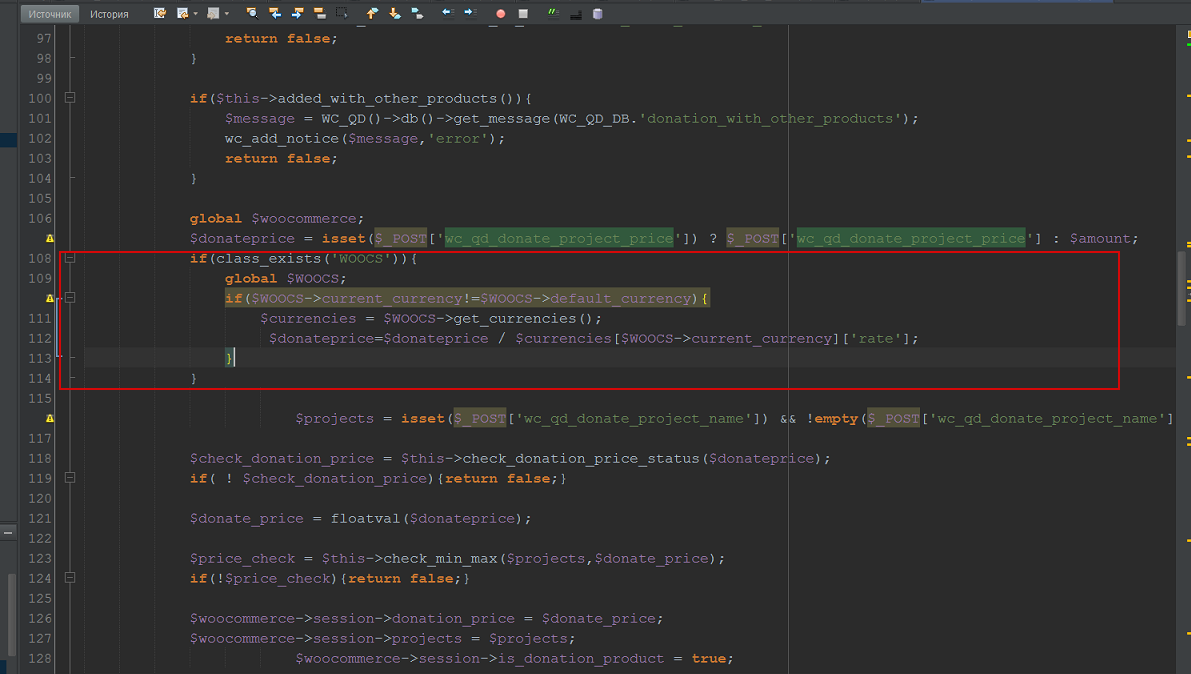Click warning icon beside $projects isset line
This screenshot has height=674, width=1191.
coord(49,419)
